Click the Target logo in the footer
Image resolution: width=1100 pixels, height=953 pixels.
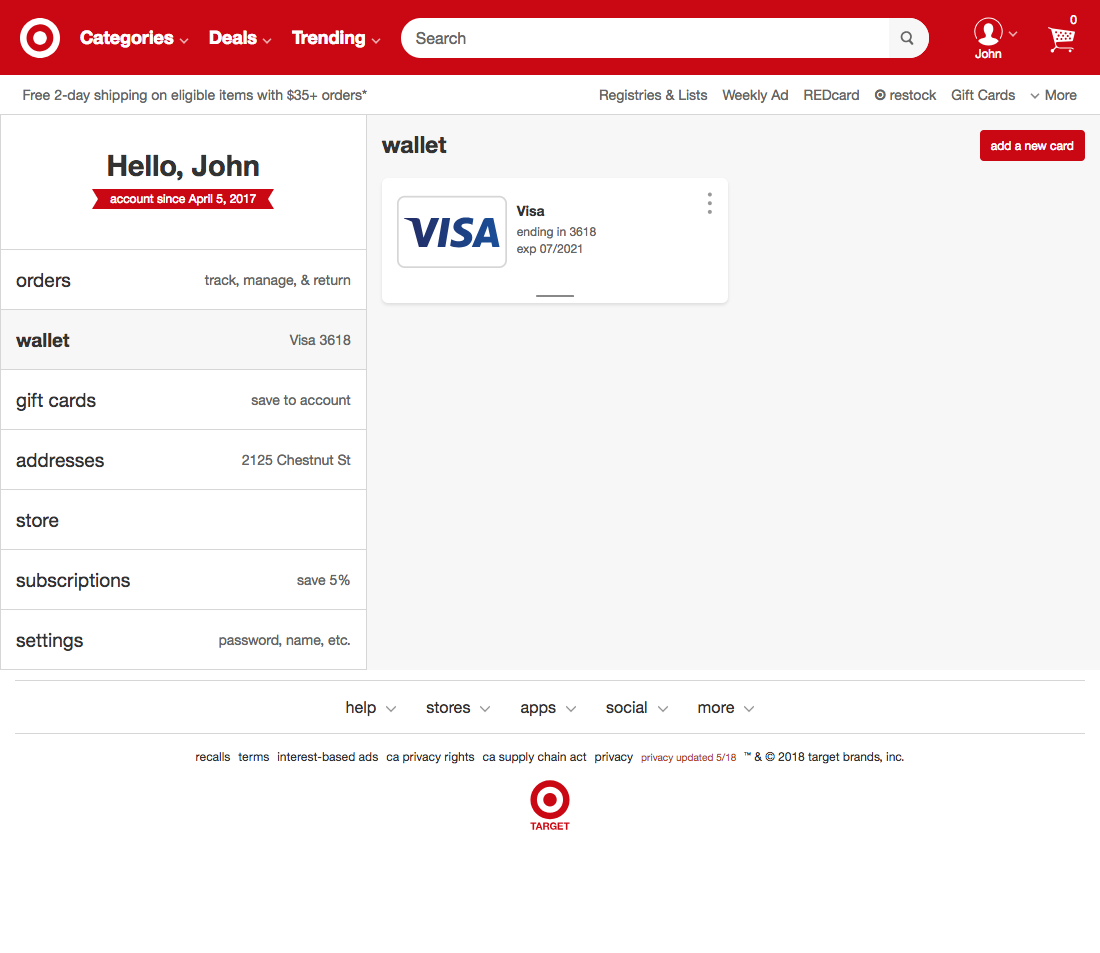click(549, 800)
